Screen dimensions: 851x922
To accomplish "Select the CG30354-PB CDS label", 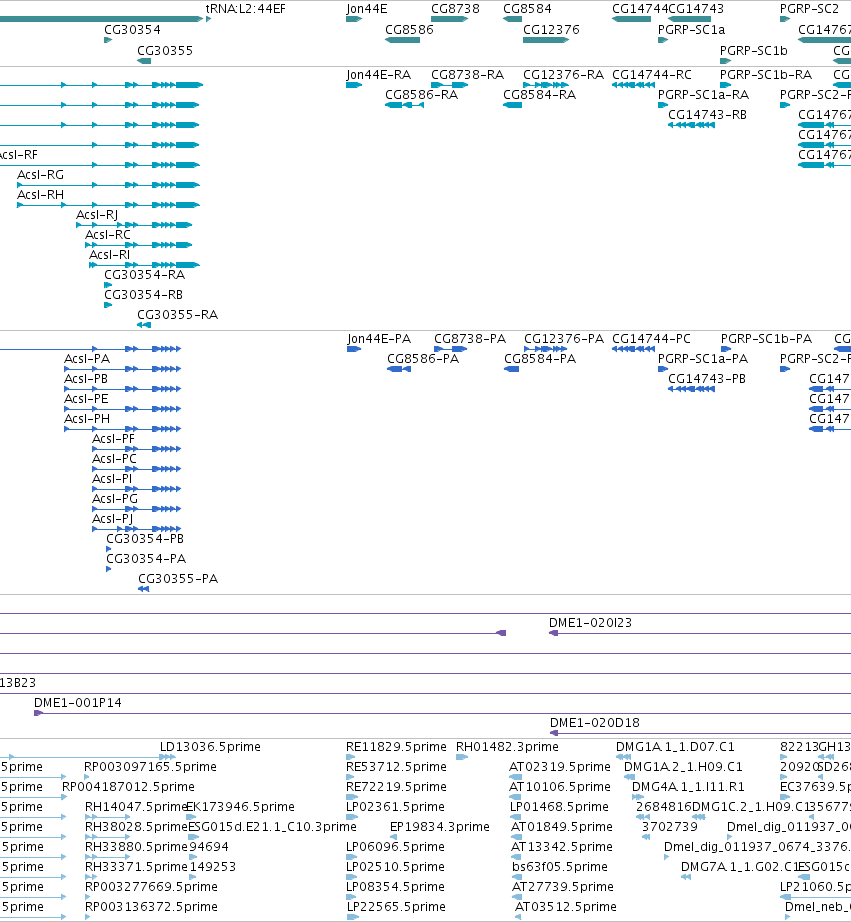I will coord(145,539).
